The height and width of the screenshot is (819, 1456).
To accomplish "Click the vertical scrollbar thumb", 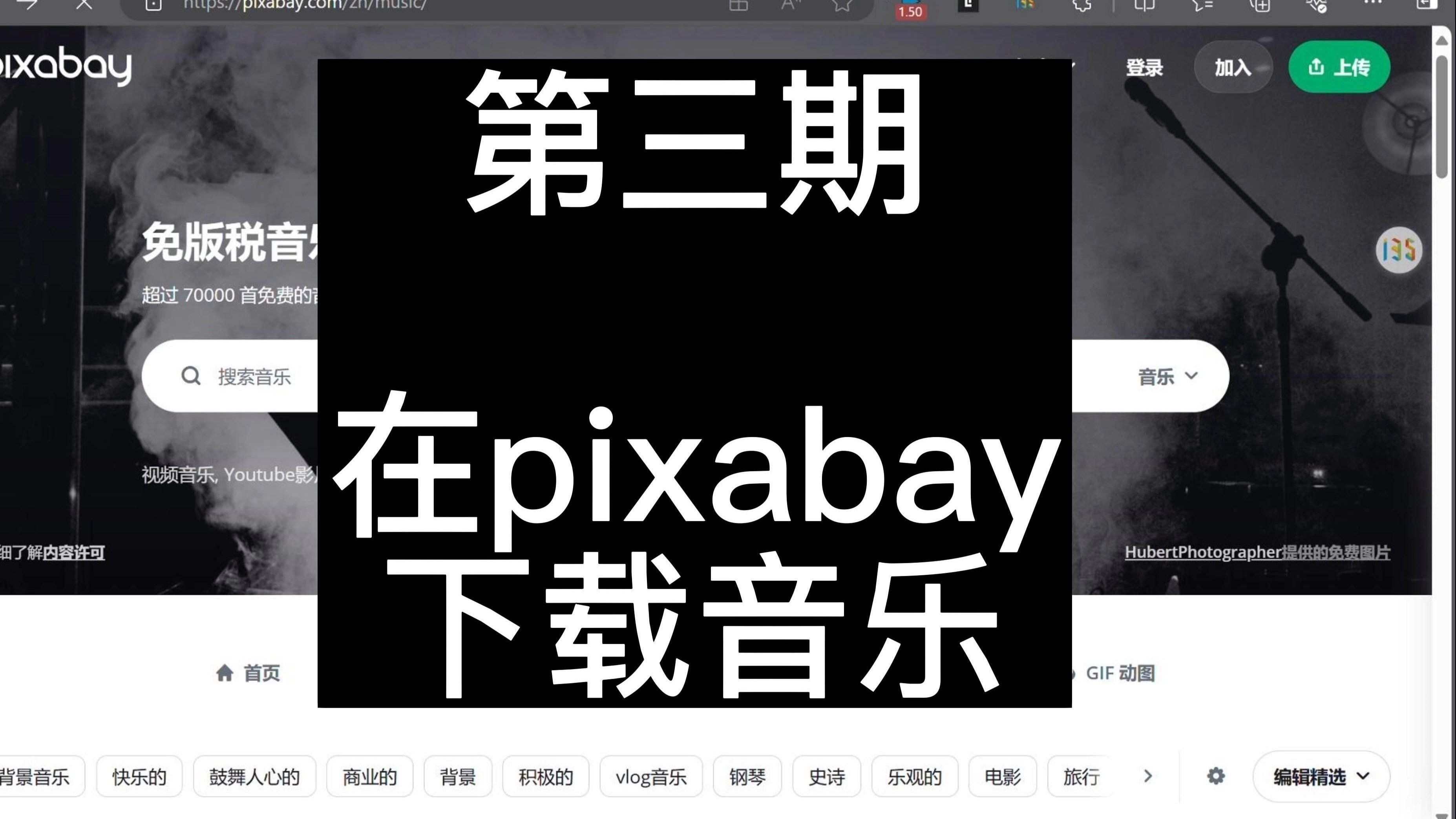I will (1442, 117).
